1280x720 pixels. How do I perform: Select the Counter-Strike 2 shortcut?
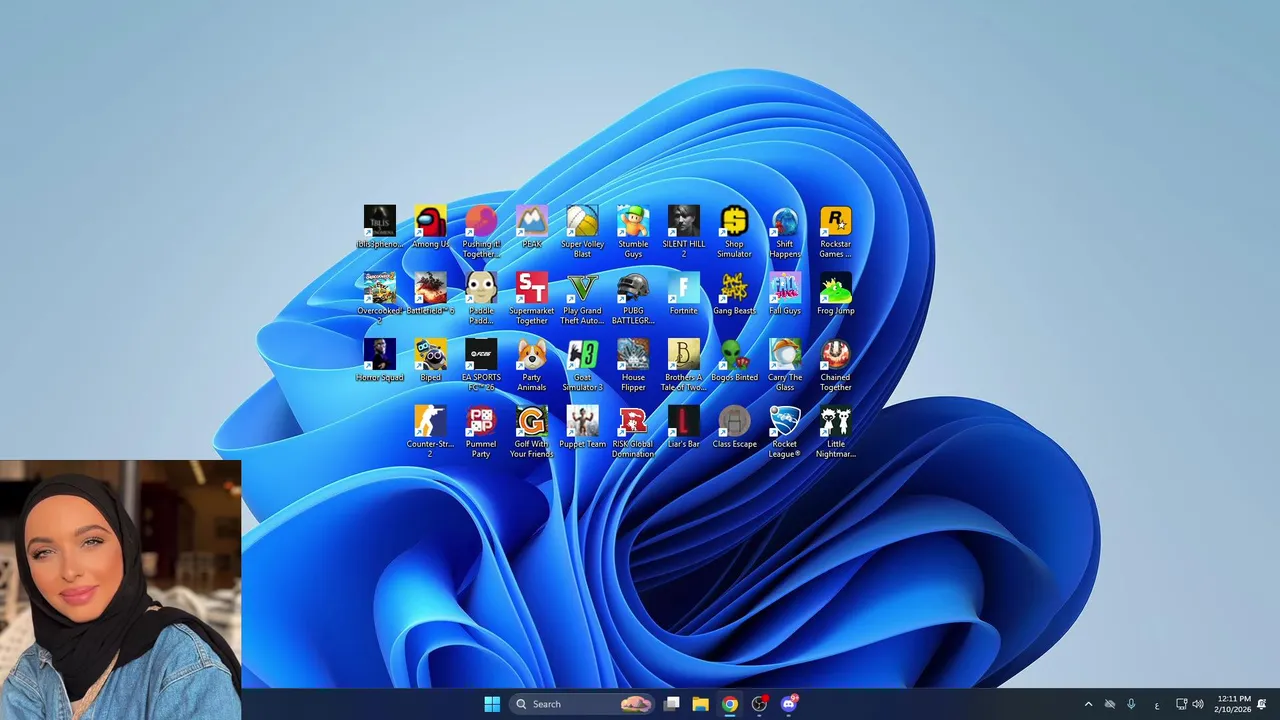pos(430,432)
